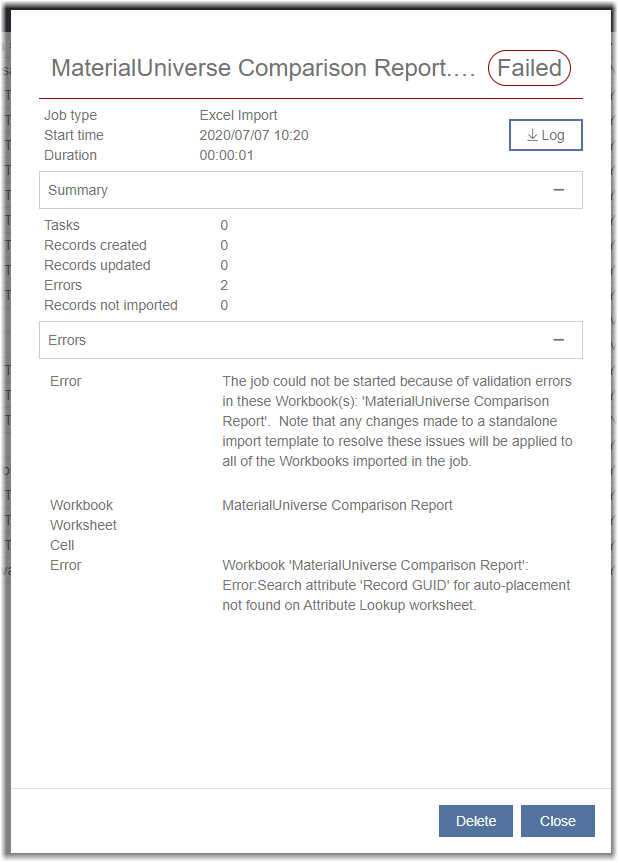
Task: Click the Failed status badge
Action: (529, 68)
